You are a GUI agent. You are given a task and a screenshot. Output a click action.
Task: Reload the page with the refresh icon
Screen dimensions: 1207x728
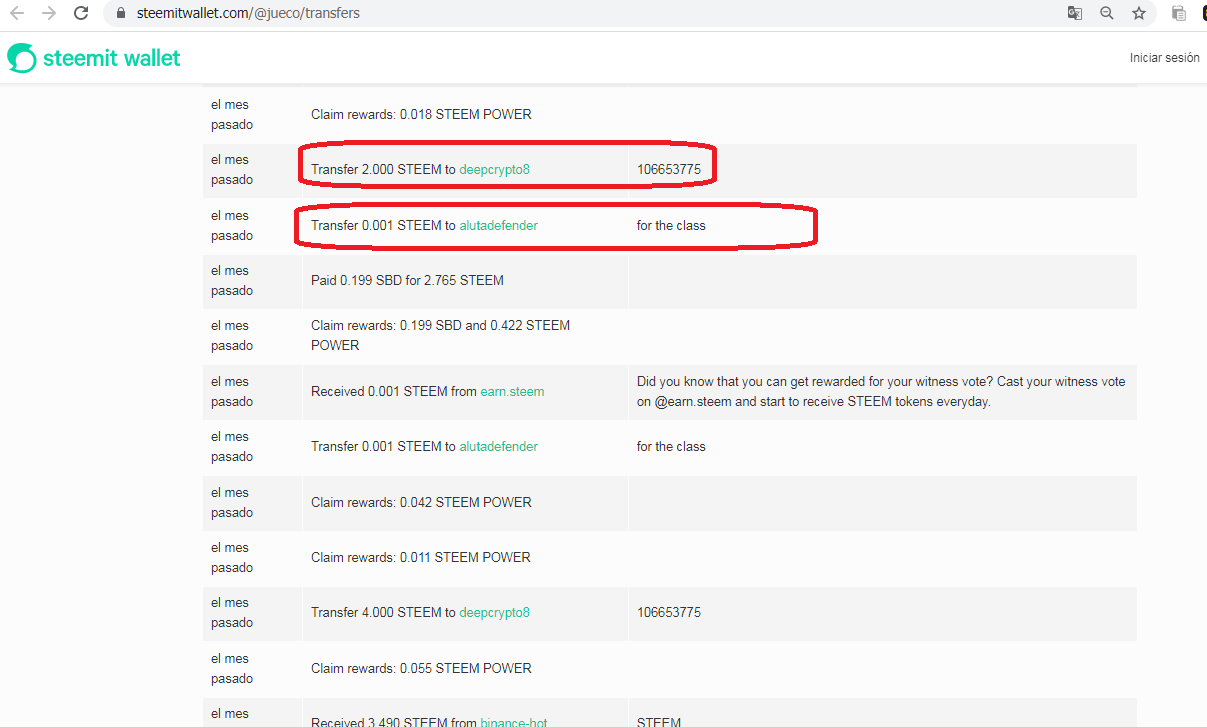[82, 13]
